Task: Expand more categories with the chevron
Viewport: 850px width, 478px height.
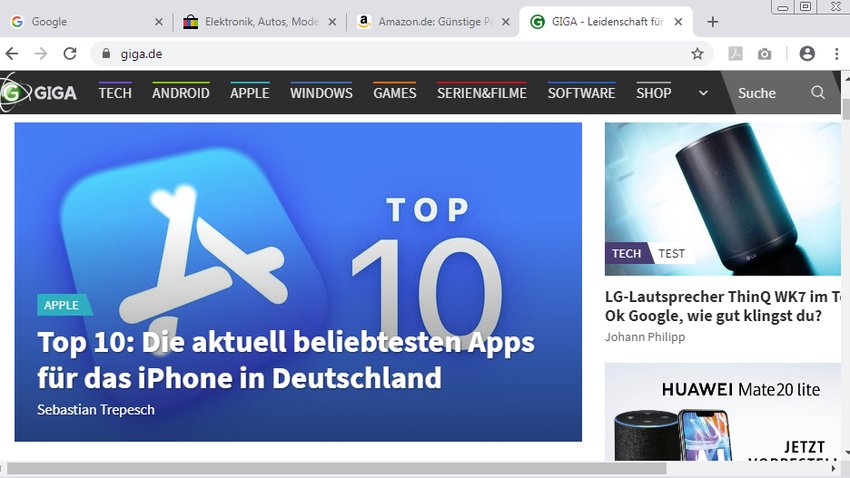Action: pos(703,93)
